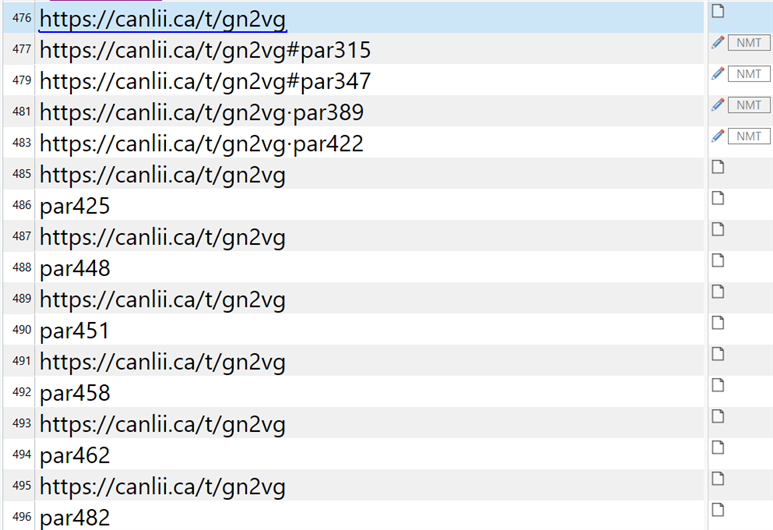Select segment 477 text ending #par315
This screenshot has height=530, width=773.
coord(205,51)
